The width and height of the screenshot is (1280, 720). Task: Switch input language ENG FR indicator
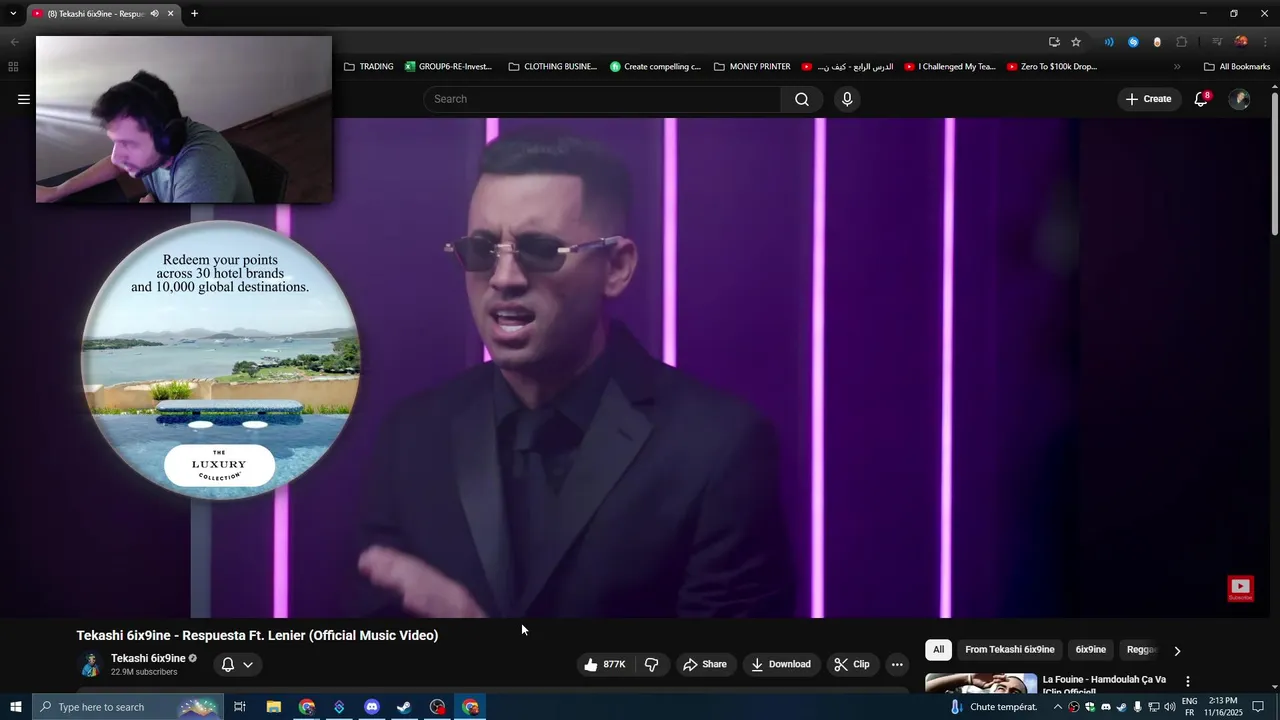pos(1189,707)
